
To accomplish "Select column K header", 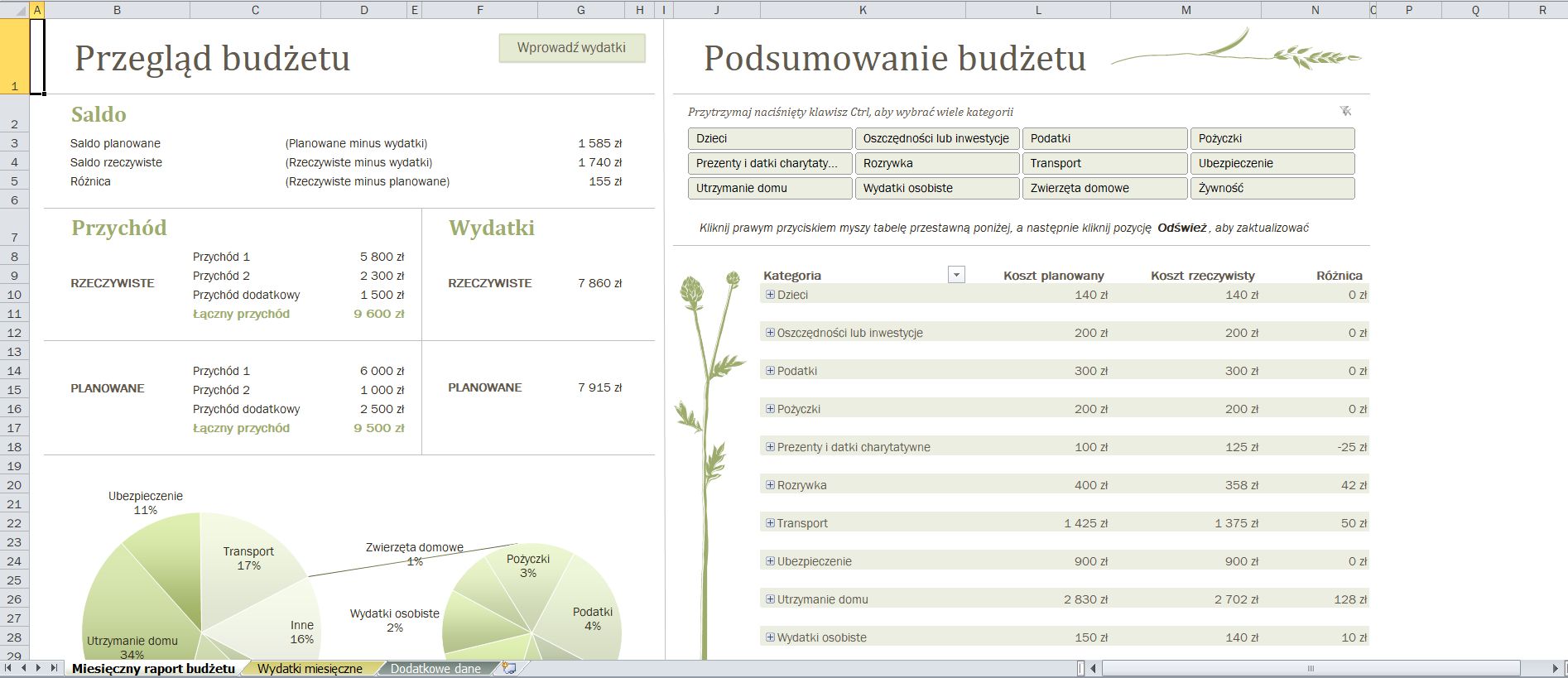I will [x=863, y=10].
